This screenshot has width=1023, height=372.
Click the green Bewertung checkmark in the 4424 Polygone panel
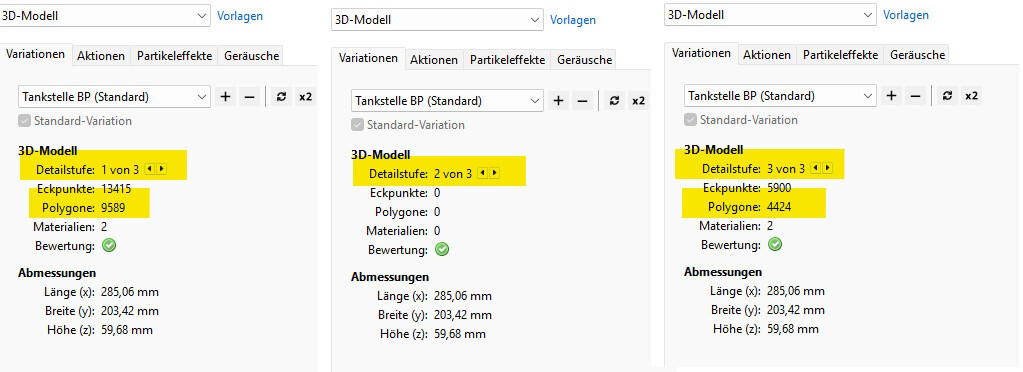tap(775, 245)
